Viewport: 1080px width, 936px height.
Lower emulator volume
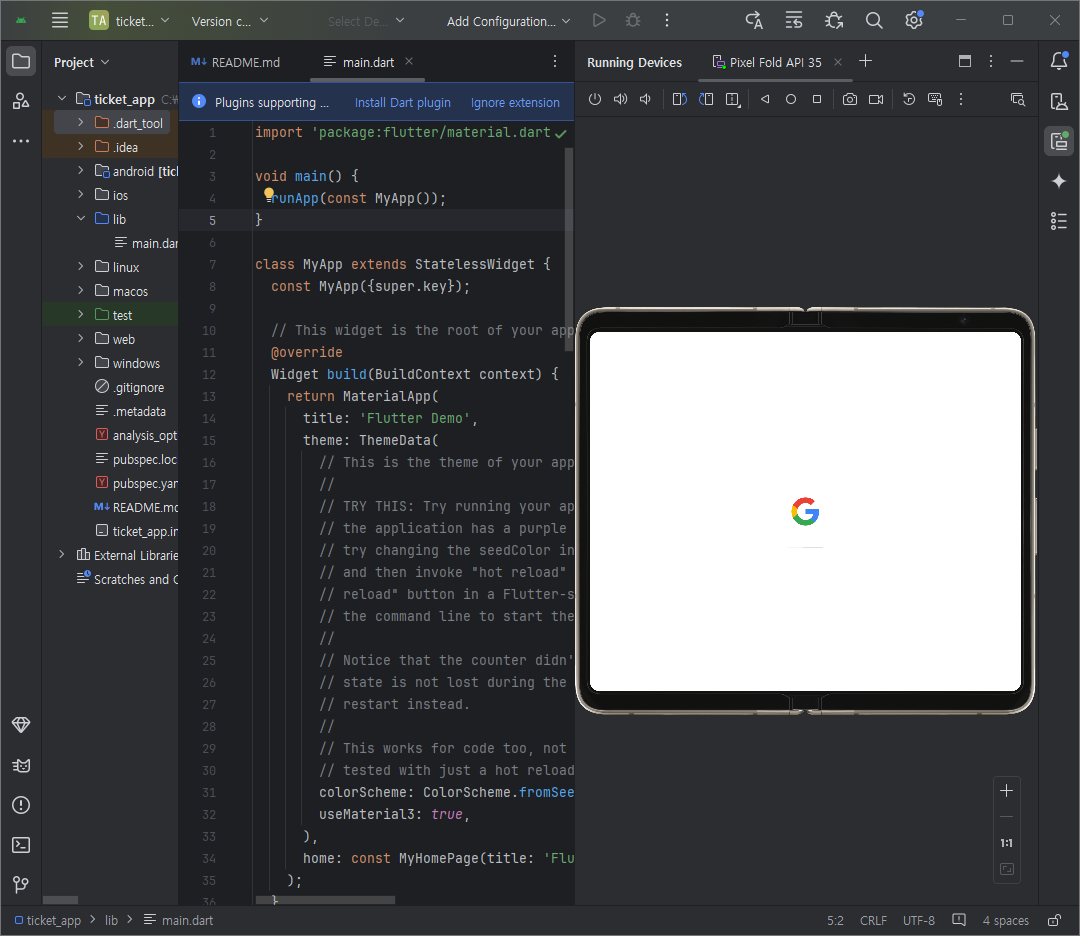click(x=645, y=99)
